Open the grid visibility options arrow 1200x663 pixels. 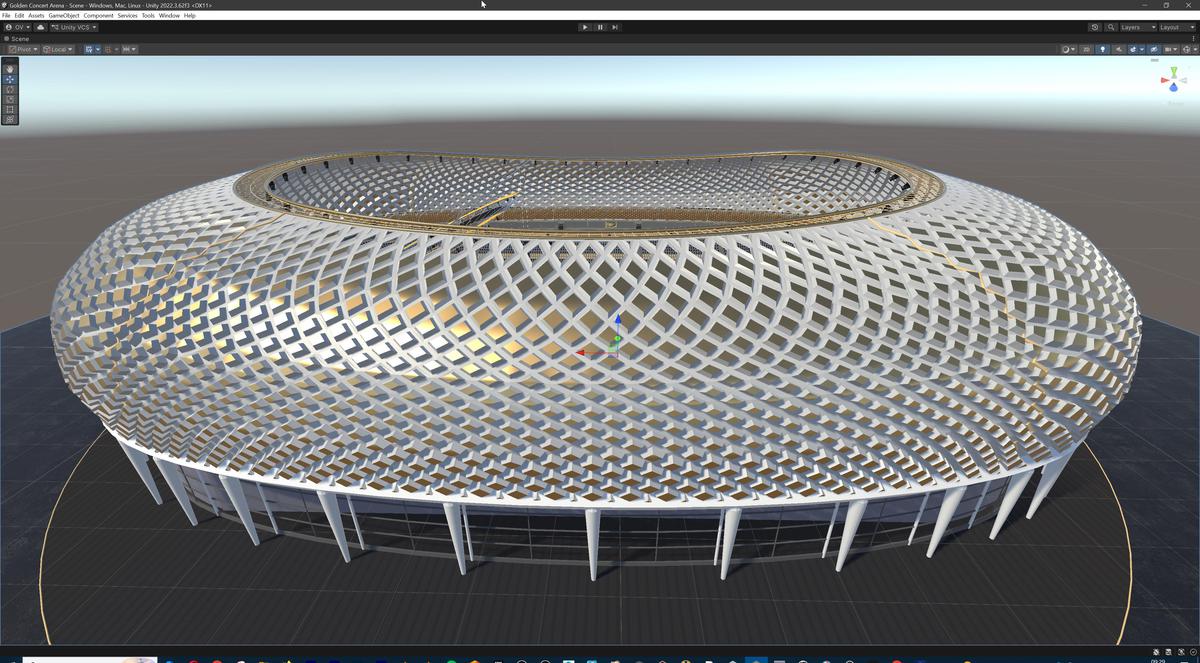pos(98,49)
